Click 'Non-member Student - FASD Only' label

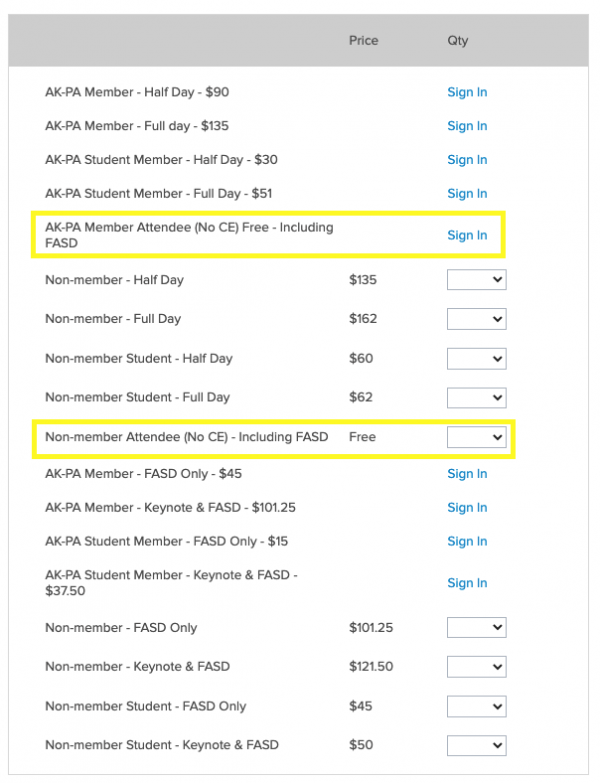[x=146, y=706]
